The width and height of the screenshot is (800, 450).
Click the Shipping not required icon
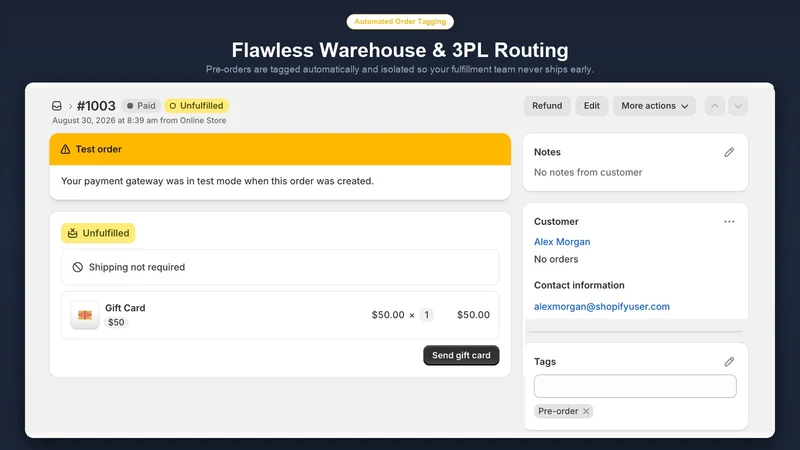78,267
